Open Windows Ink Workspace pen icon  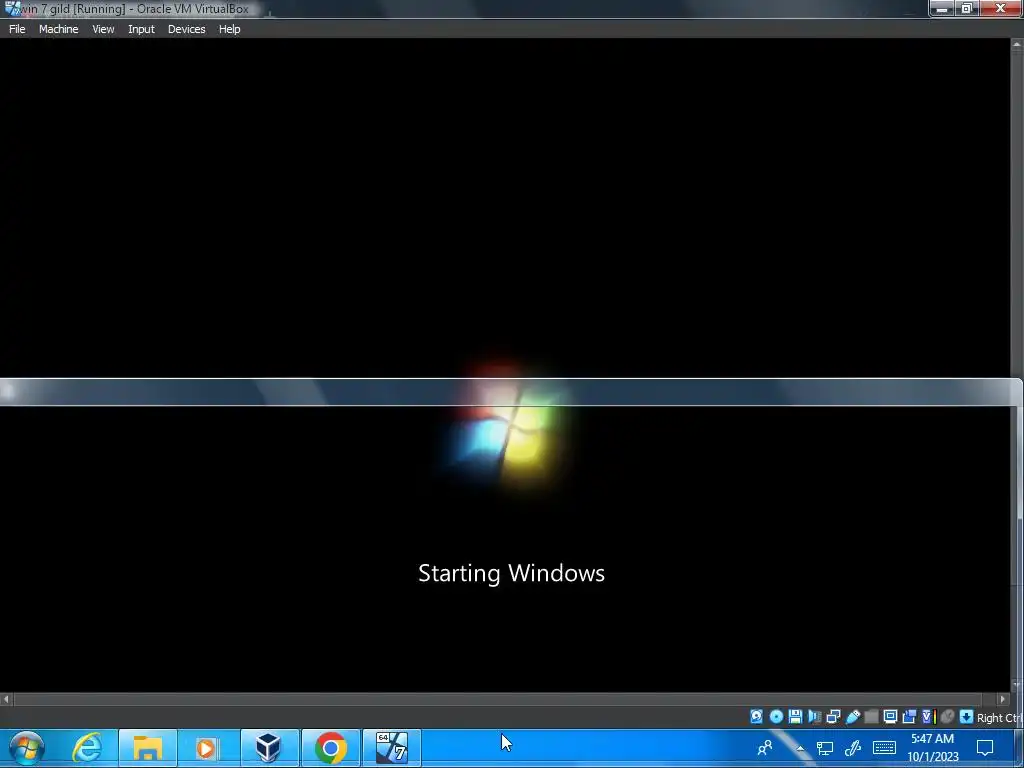point(853,748)
